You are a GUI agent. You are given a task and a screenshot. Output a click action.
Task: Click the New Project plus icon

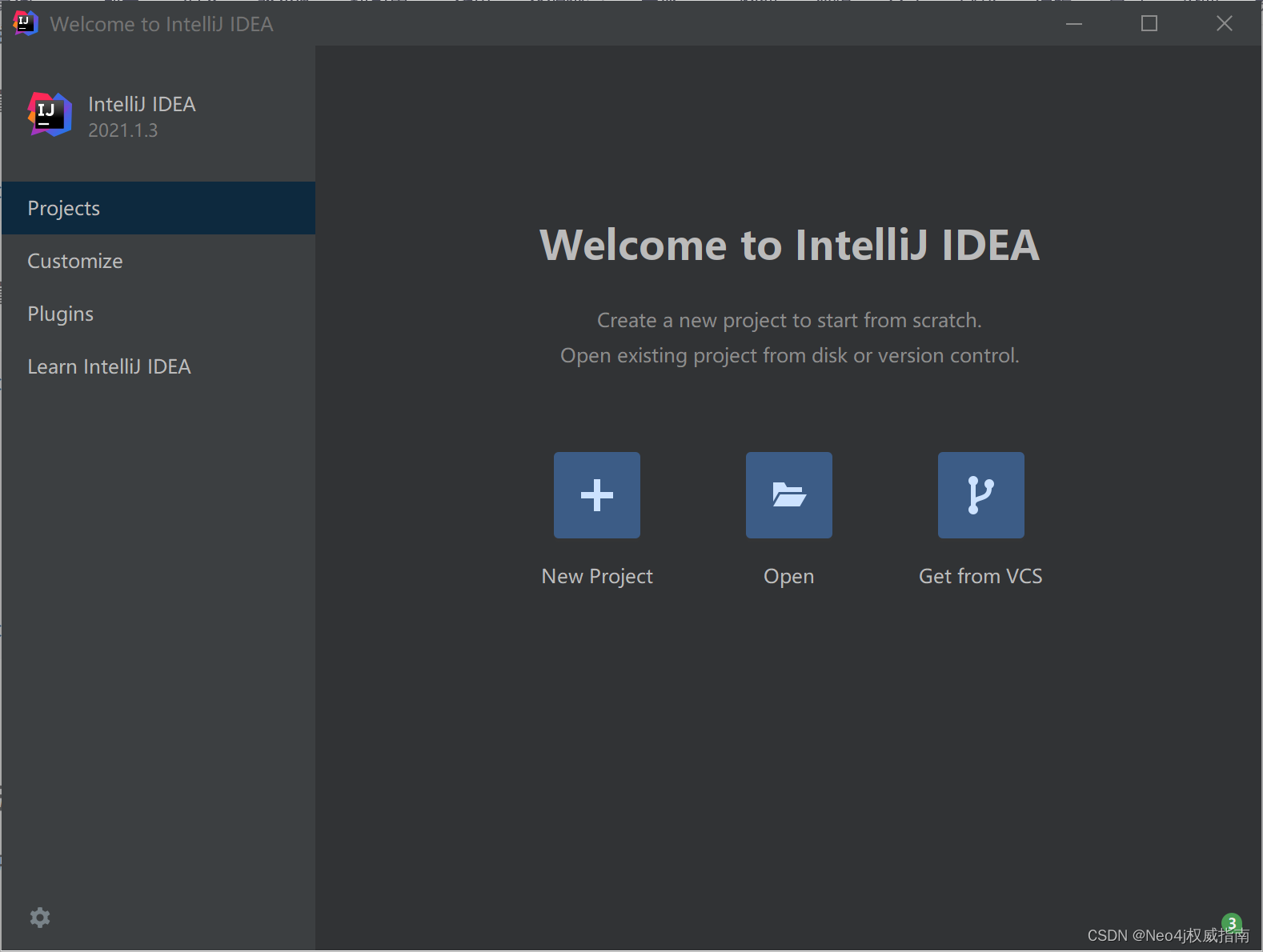[597, 495]
